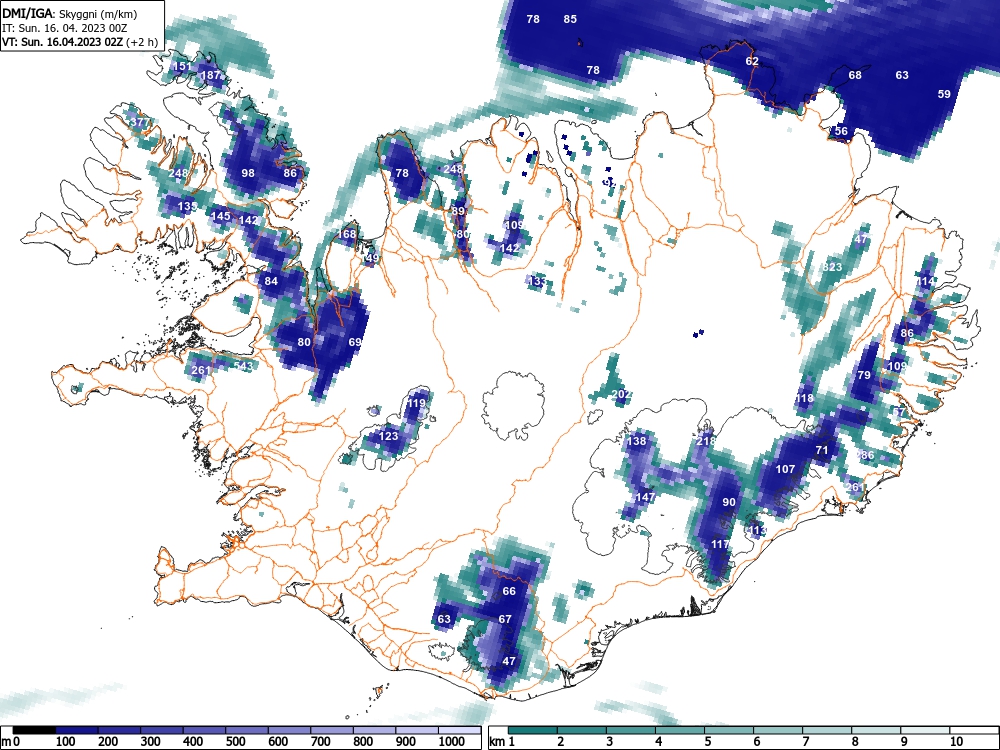Click the visibility value '98' on the map

point(247,173)
